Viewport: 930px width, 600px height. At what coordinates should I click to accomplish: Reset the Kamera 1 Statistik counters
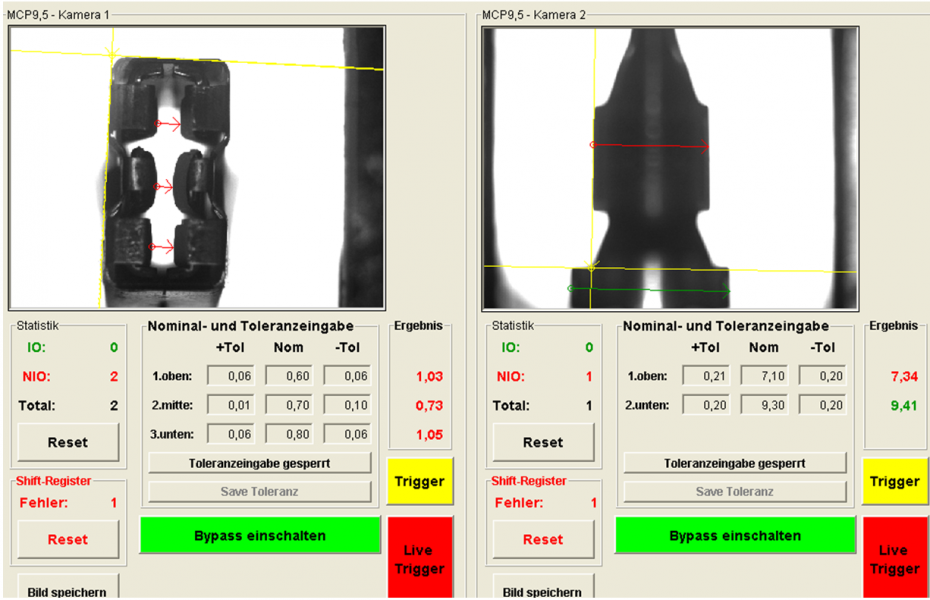(67, 442)
